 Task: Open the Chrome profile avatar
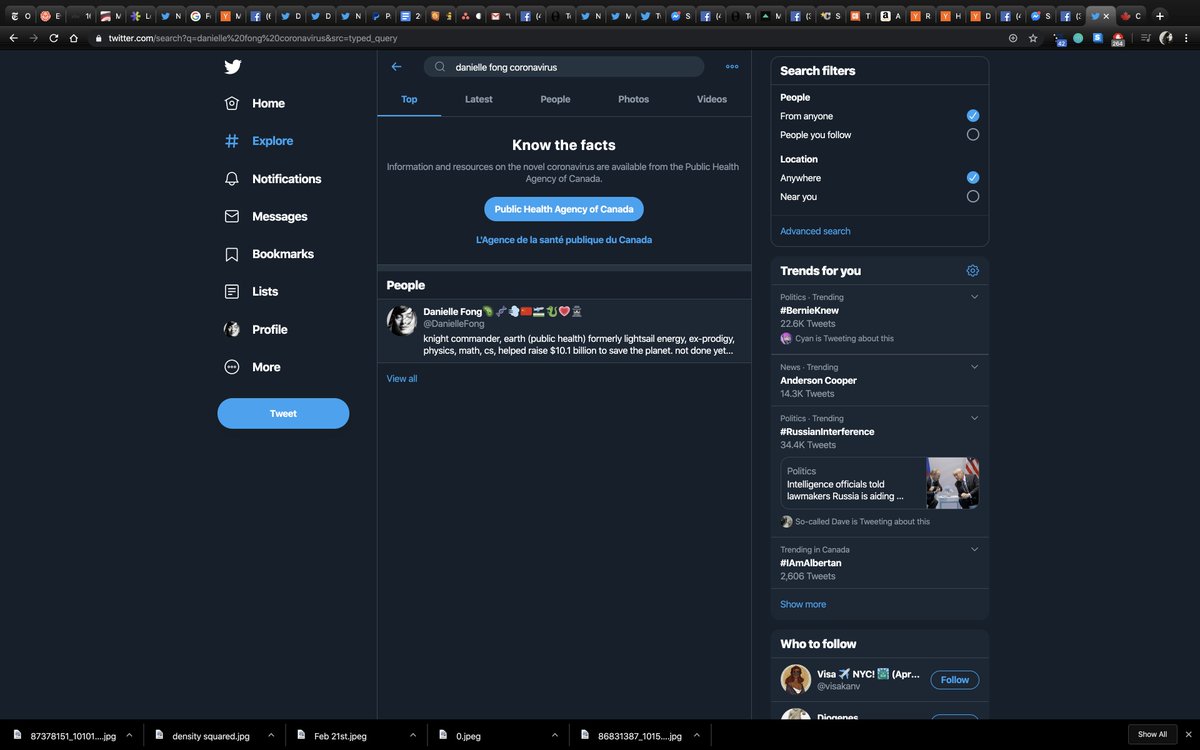click(x=1166, y=38)
